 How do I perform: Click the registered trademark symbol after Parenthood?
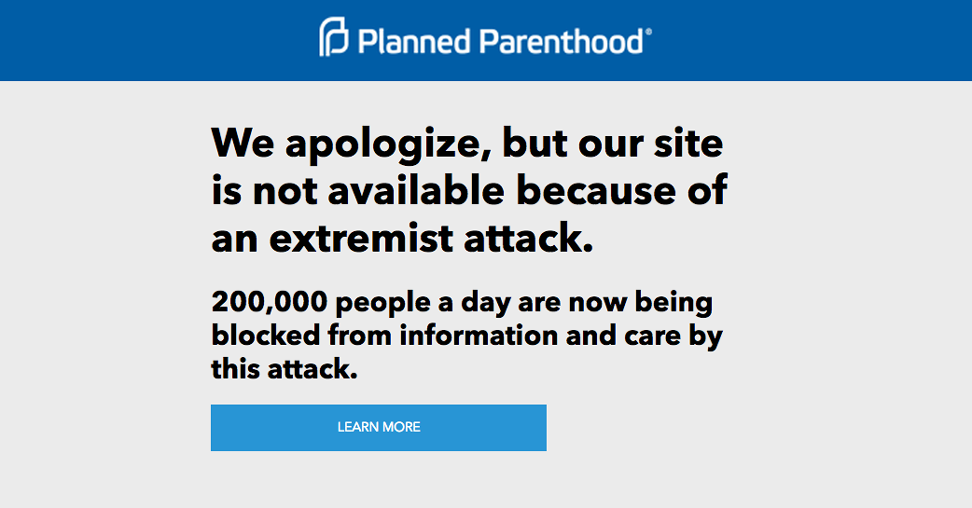[650, 32]
